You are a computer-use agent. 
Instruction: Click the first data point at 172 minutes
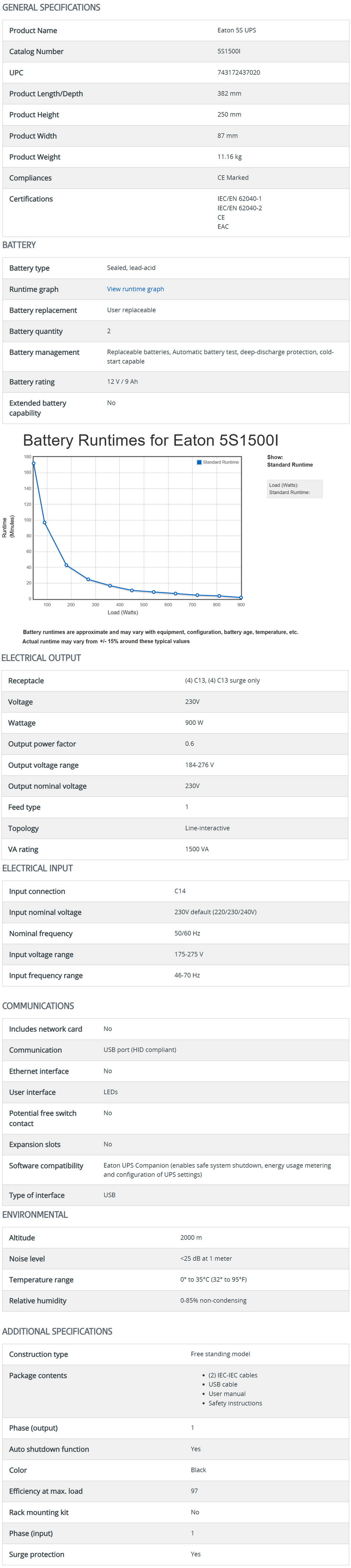33,464
